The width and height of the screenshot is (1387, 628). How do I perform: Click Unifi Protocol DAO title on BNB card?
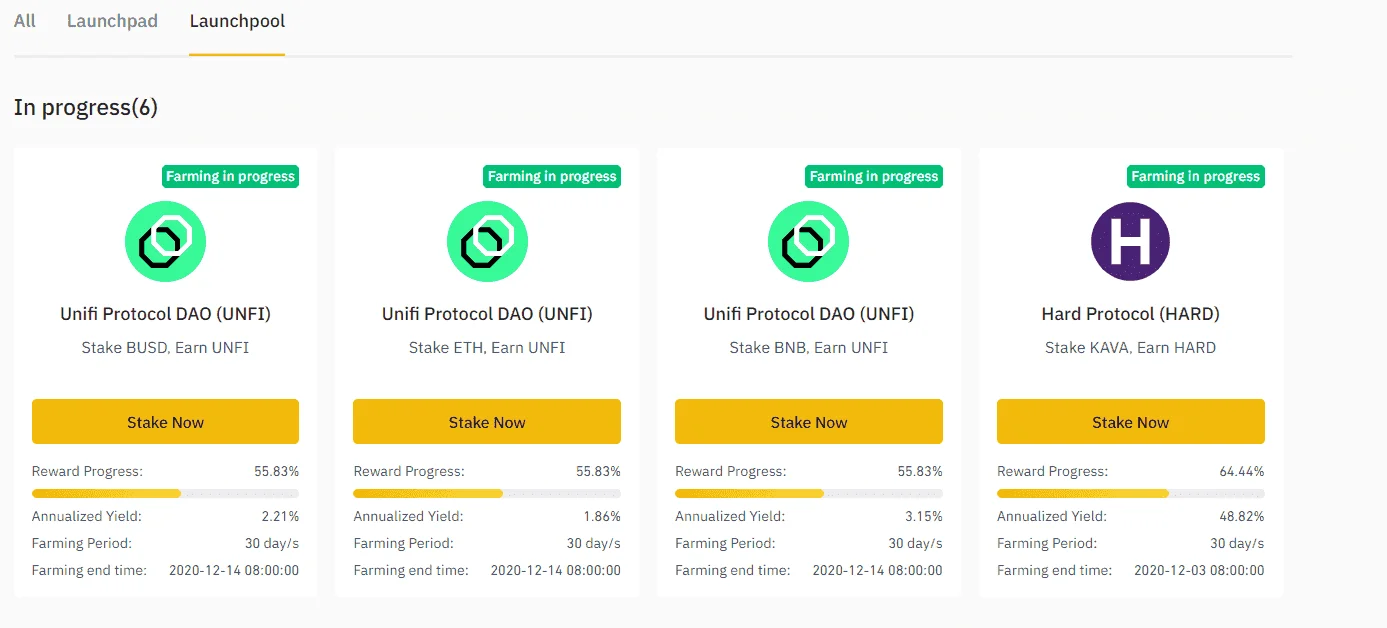click(x=809, y=314)
